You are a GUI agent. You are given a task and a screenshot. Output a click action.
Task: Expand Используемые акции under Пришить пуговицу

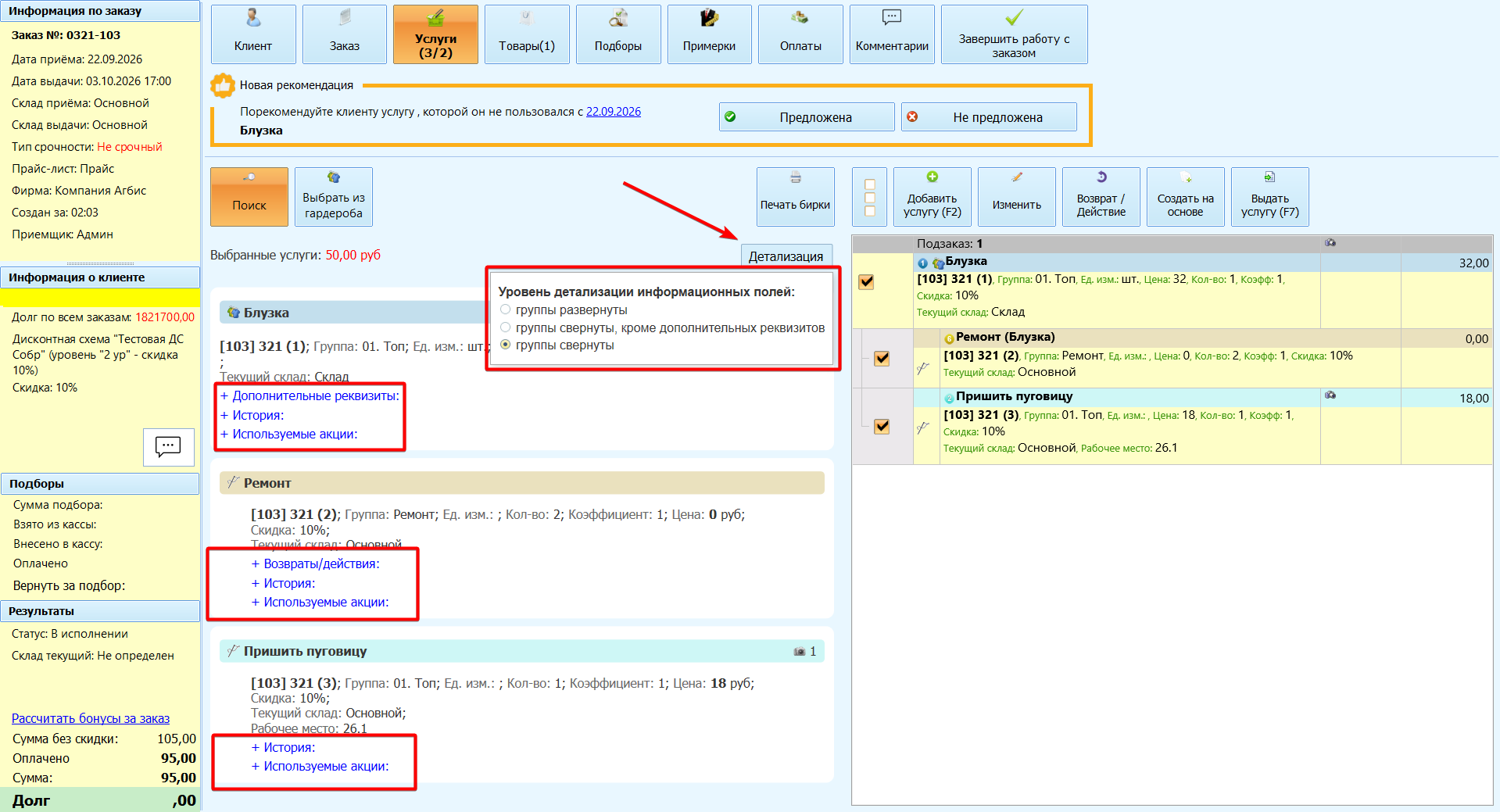[x=320, y=766]
